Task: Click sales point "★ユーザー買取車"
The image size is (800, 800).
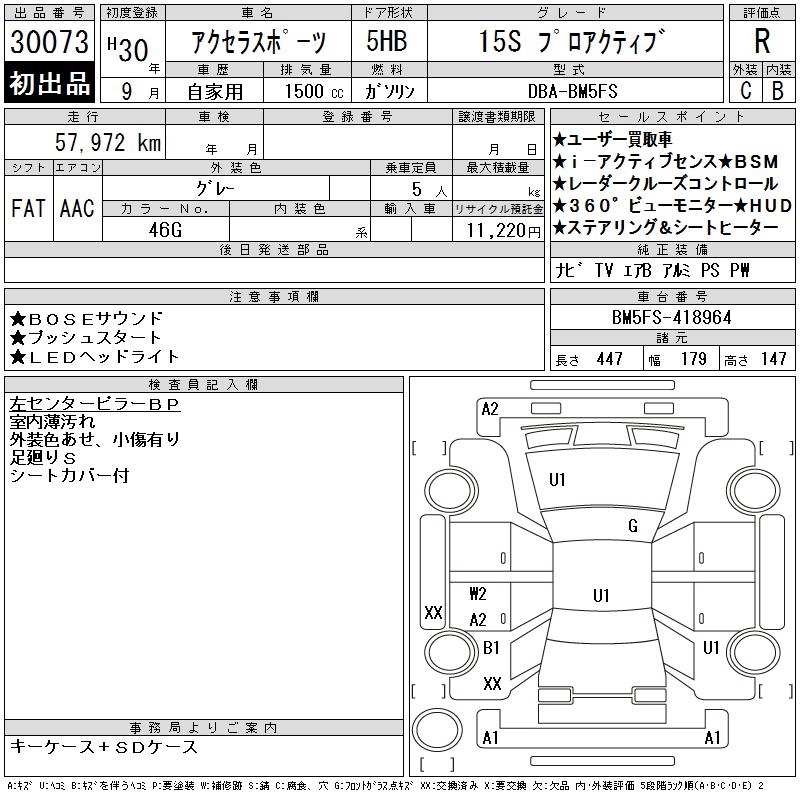Action: pos(612,139)
